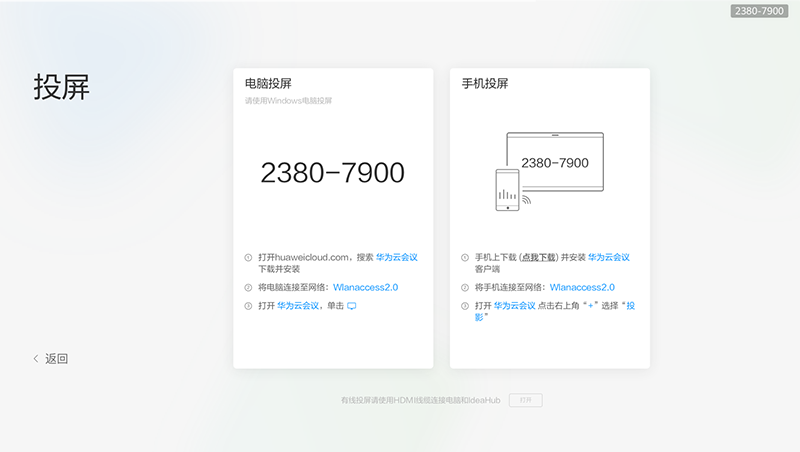Open the 点我下载 download link
800x452 pixels.
click(x=541, y=257)
